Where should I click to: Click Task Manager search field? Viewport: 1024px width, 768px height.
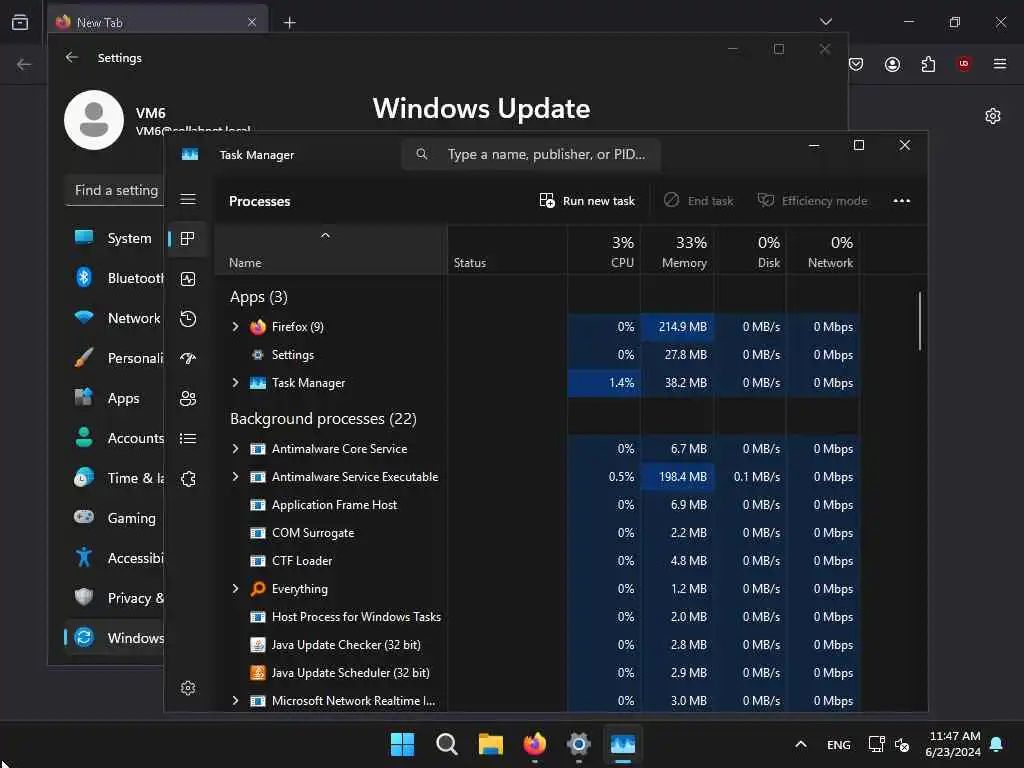531,154
